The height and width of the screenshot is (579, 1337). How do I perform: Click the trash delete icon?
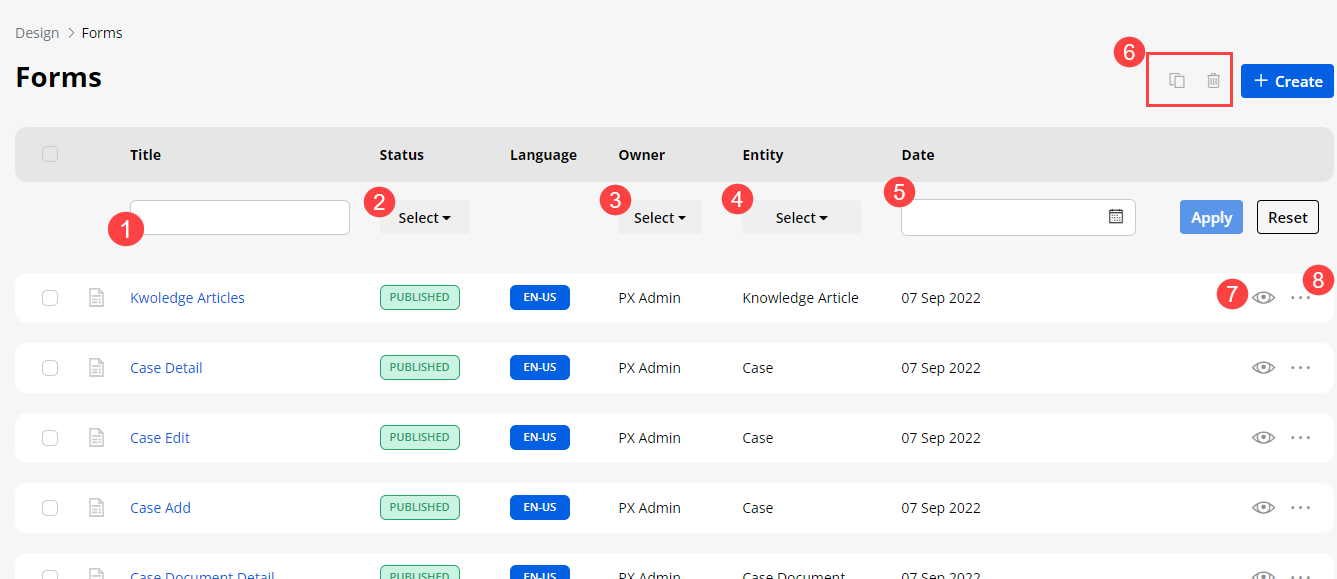coord(1213,81)
